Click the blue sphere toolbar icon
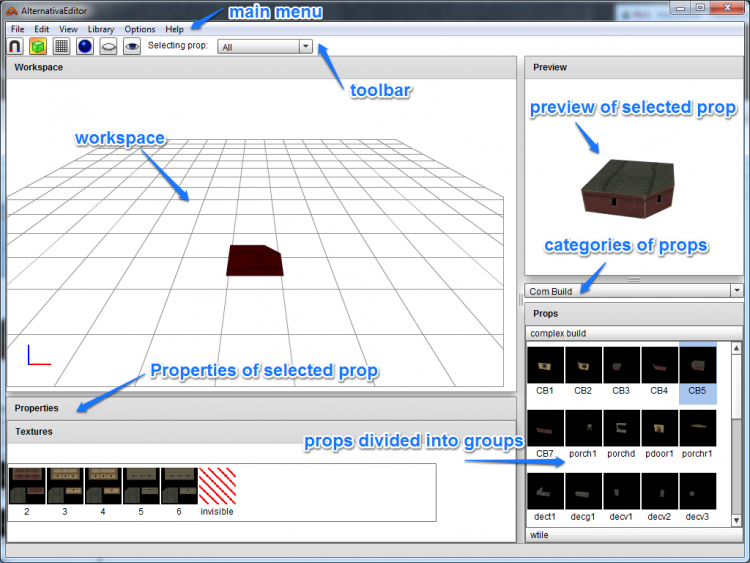This screenshot has width=750, height=563. (85, 46)
